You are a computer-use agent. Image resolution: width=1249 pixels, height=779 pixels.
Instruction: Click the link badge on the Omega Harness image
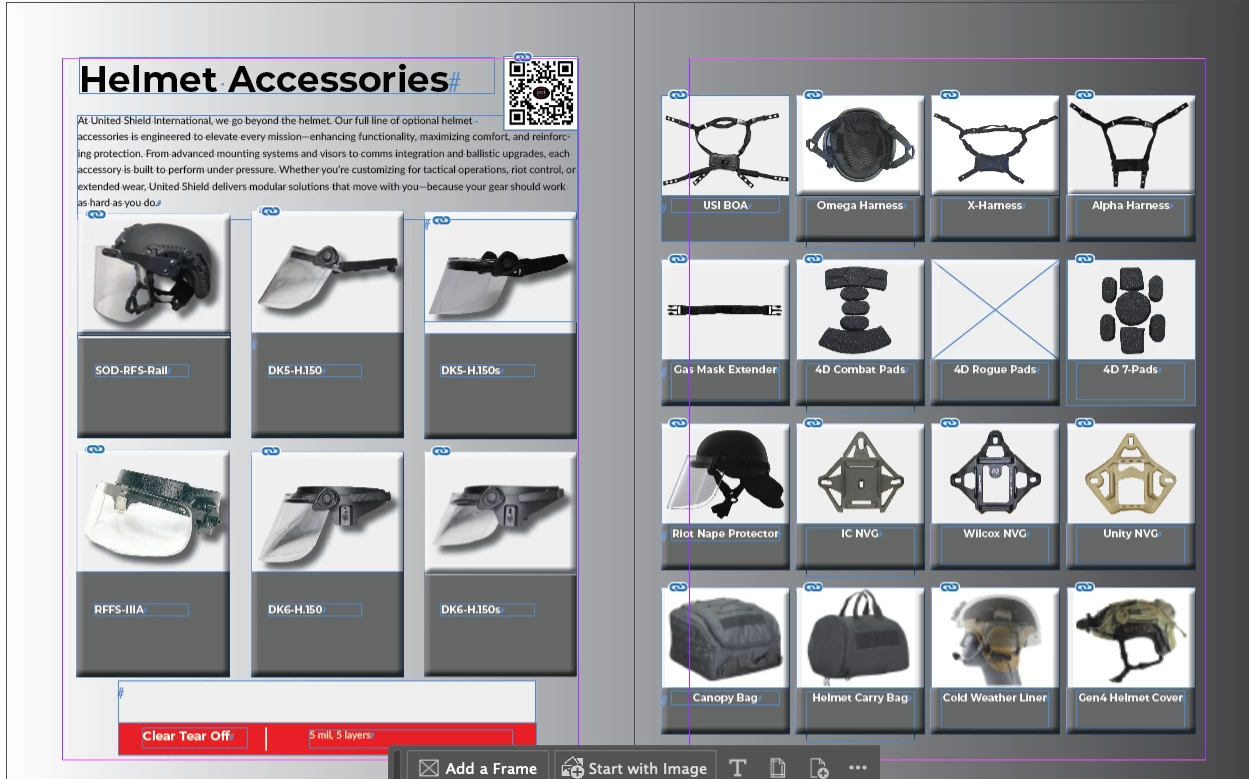coord(814,95)
